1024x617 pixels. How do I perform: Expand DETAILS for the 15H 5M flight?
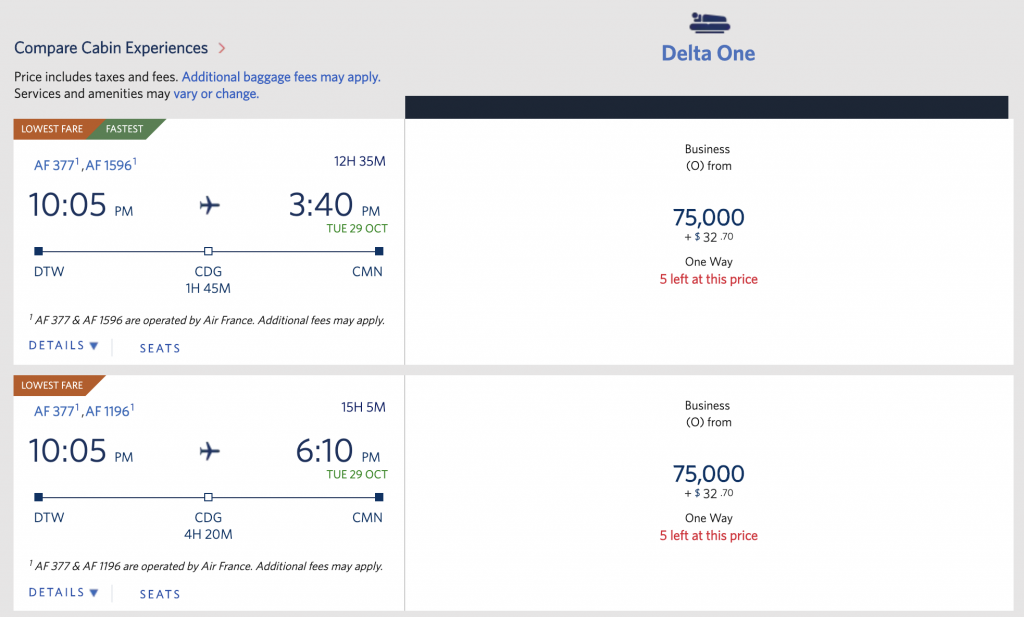(x=63, y=592)
